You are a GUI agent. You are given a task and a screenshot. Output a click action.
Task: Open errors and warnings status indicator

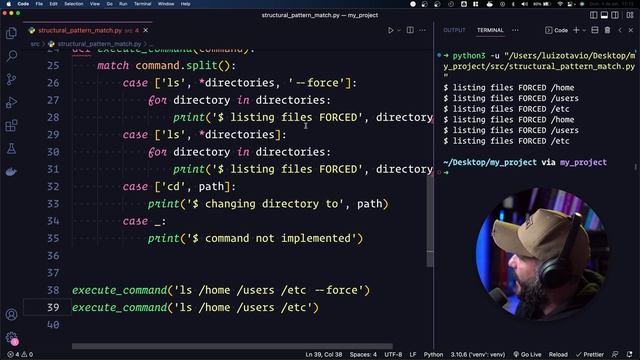coord(20,354)
